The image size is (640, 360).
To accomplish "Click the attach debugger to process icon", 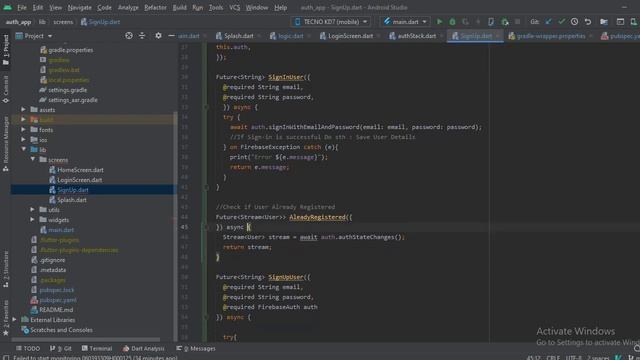I will [505, 22].
